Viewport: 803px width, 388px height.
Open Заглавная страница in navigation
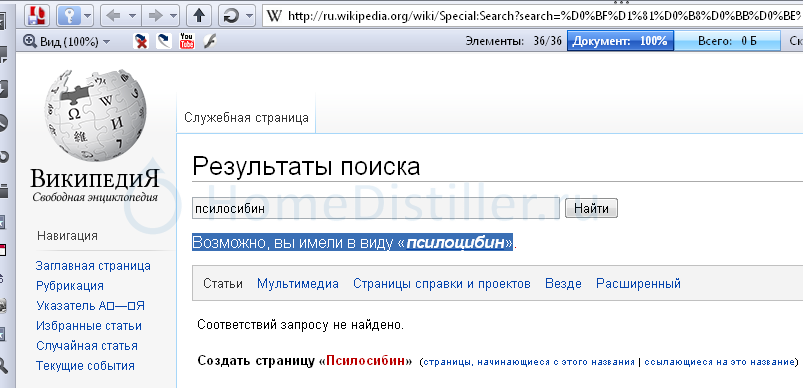point(93,266)
